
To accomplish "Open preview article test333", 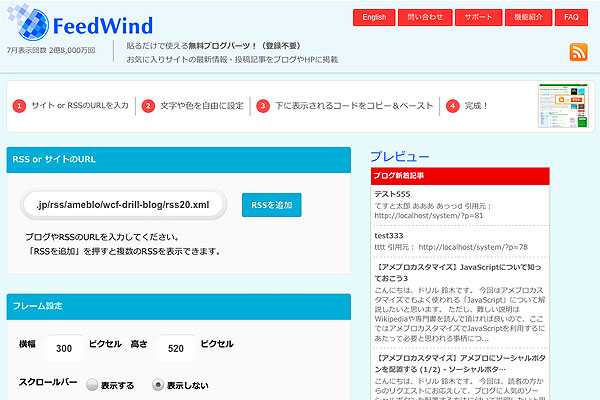I will coord(389,235).
